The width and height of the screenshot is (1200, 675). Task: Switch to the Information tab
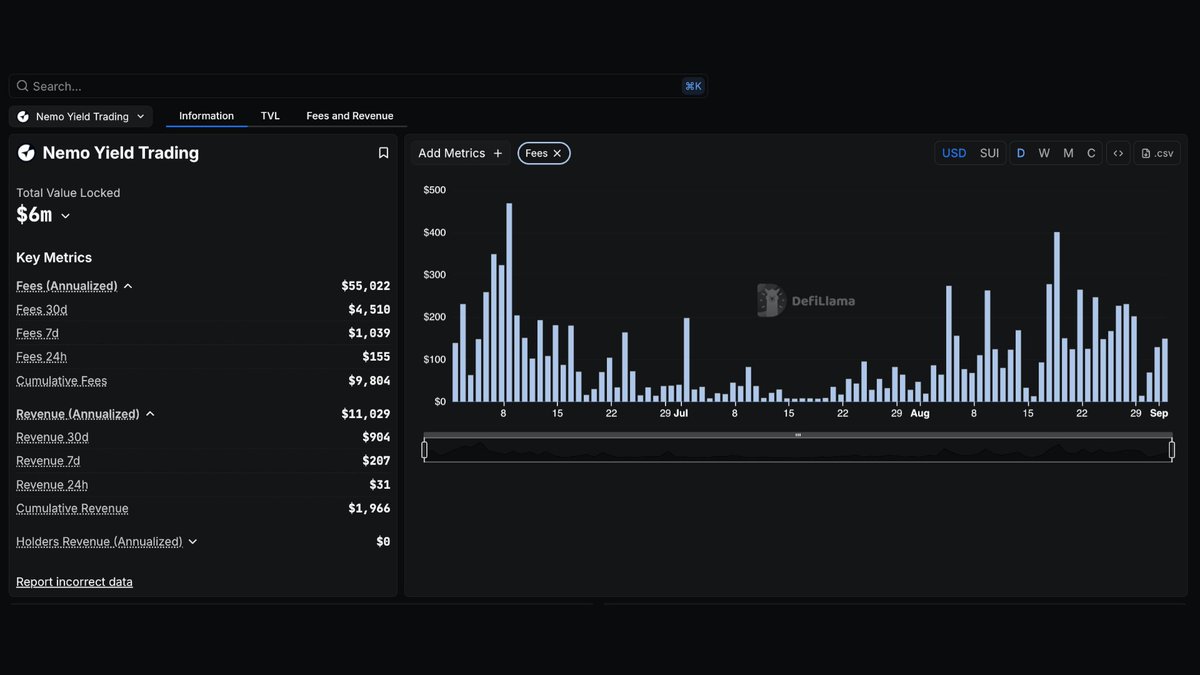click(206, 116)
